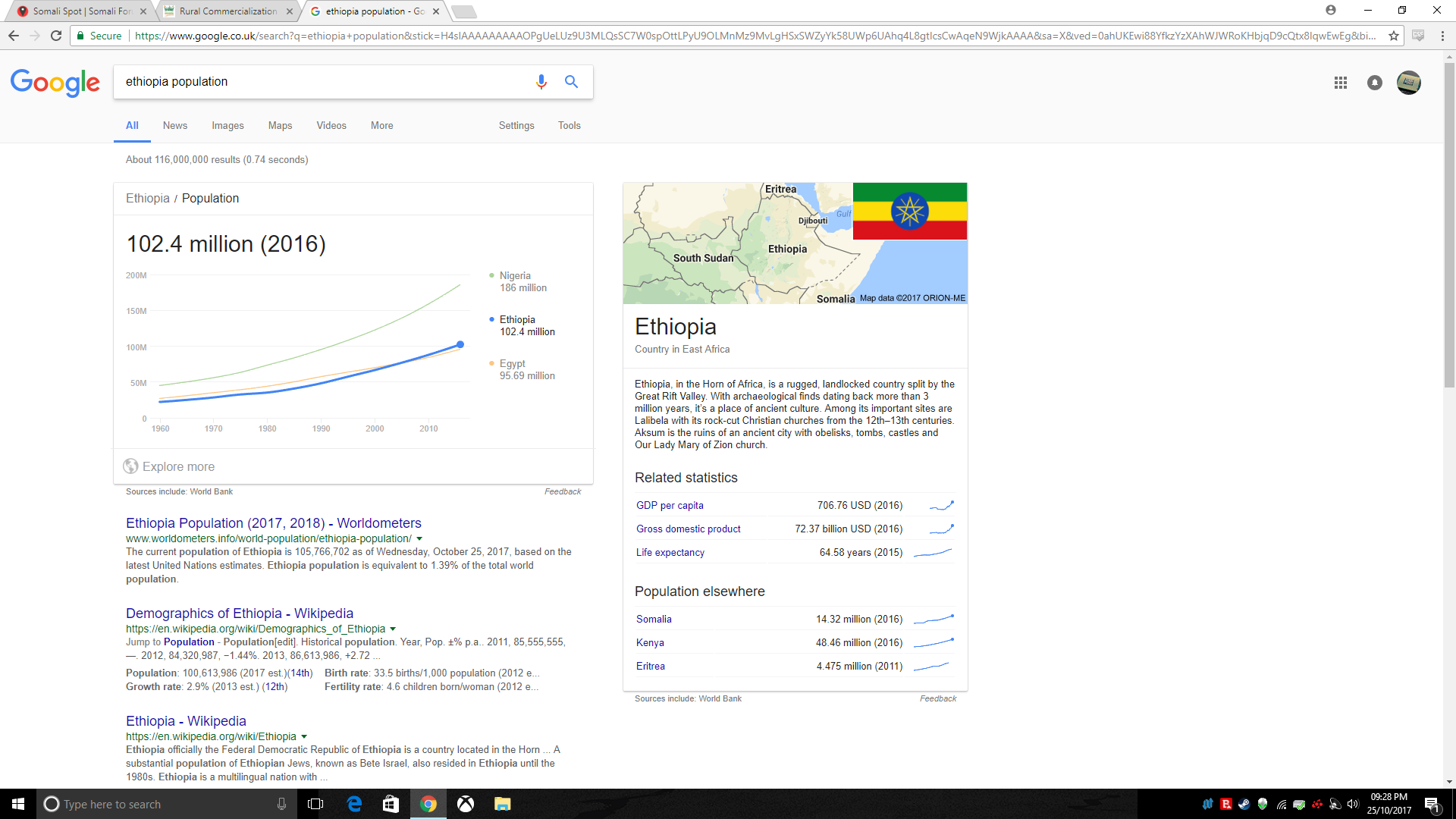This screenshot has width=1456, height=819.
Task: Open Task View in the taskbar
Action: click(x=315, y=804)
